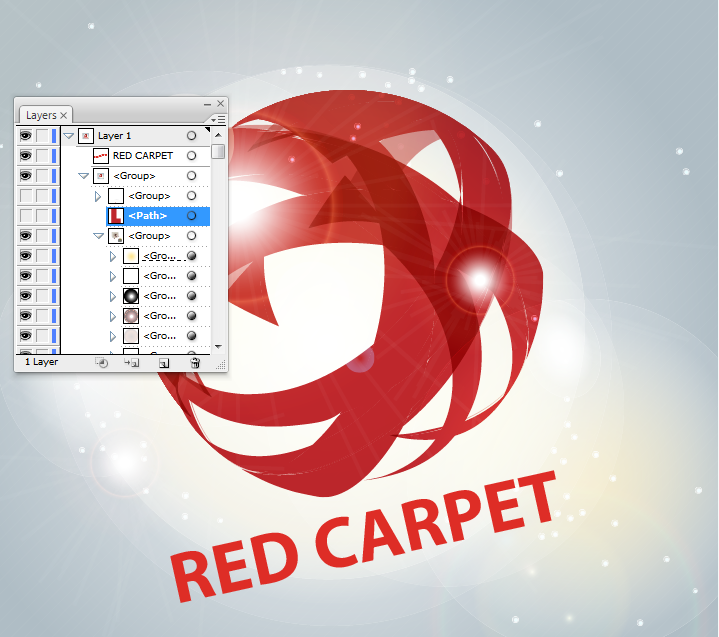Click the target circle on the <Path> row
The height and width of the screenshot is (637, 719).
pos(192,216)
